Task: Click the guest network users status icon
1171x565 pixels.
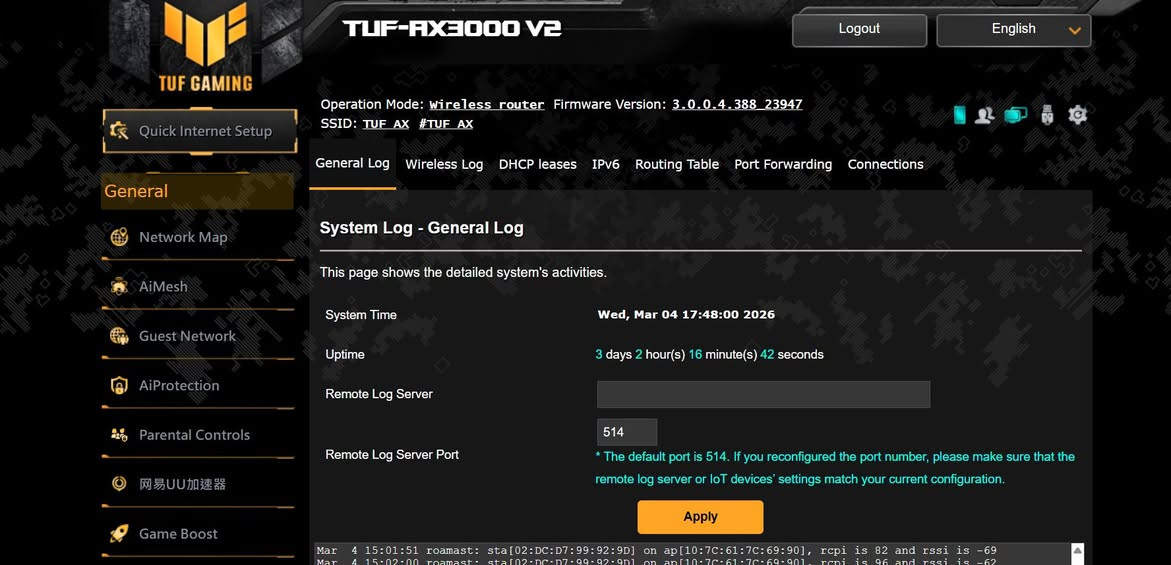Action: (984, 115)
